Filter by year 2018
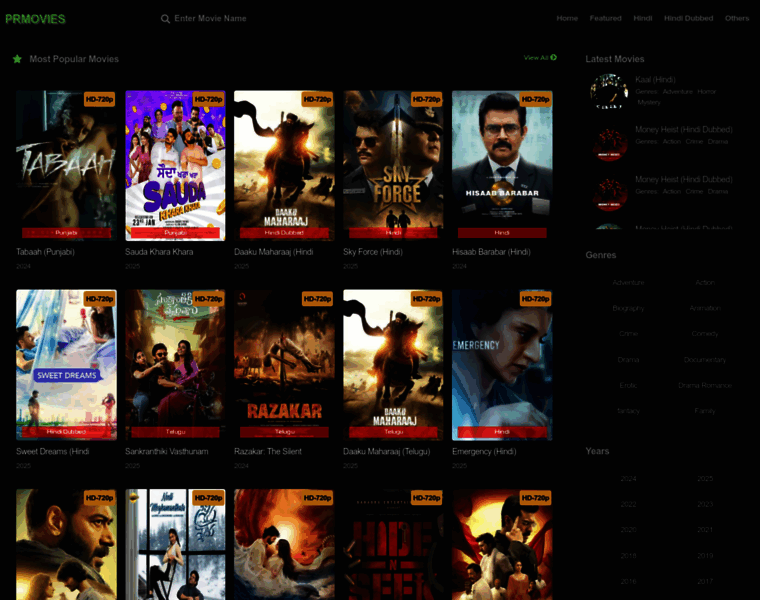The image size is (760, 600). click(x=628, y=556)
